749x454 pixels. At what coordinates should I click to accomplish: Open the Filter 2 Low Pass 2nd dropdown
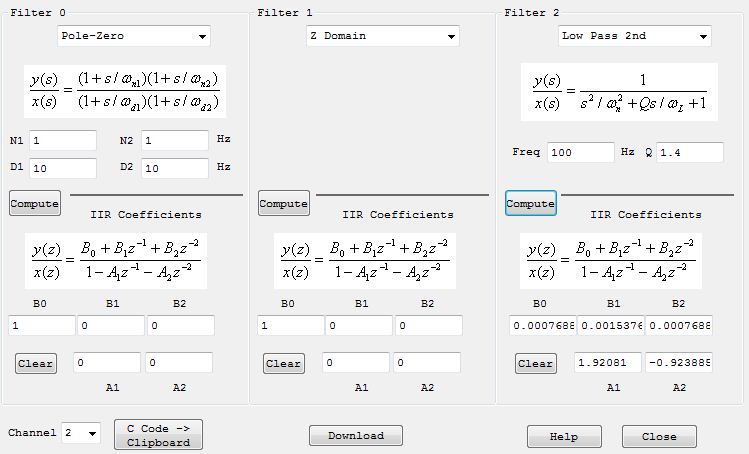[635, 36]
